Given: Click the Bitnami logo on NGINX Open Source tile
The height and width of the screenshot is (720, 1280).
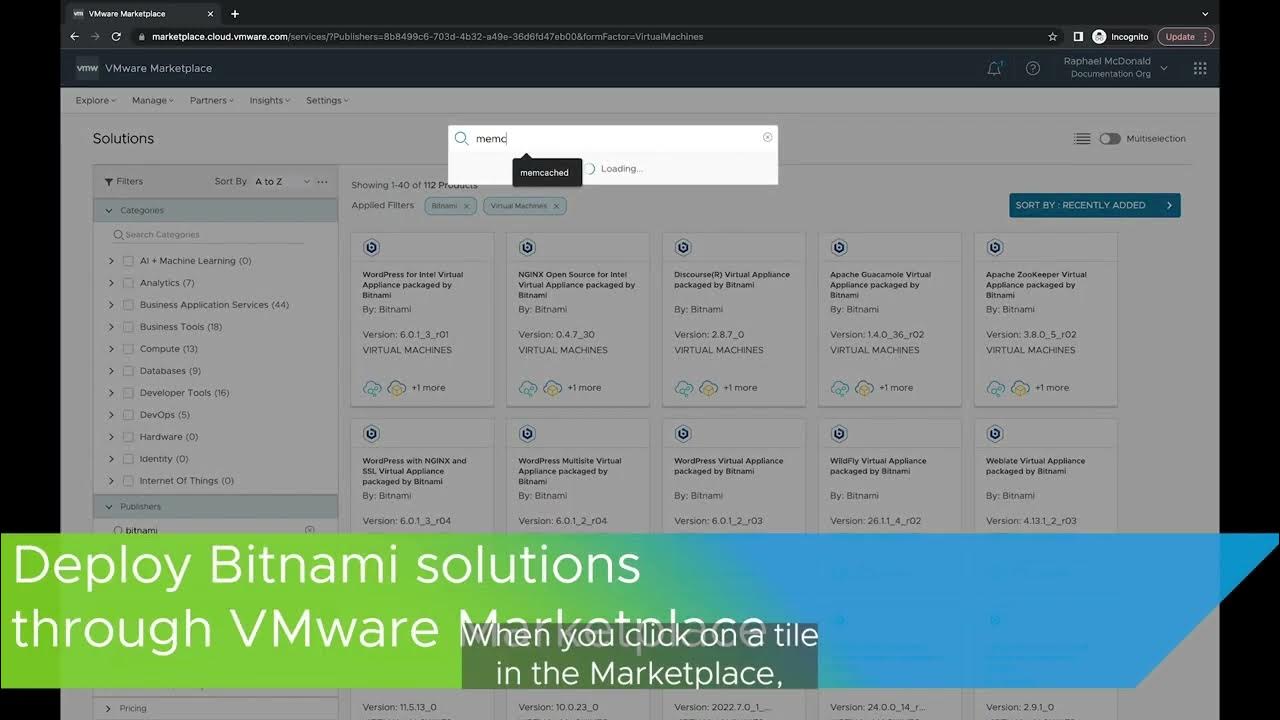Looking at the screenshot, I should click(527, 248).
